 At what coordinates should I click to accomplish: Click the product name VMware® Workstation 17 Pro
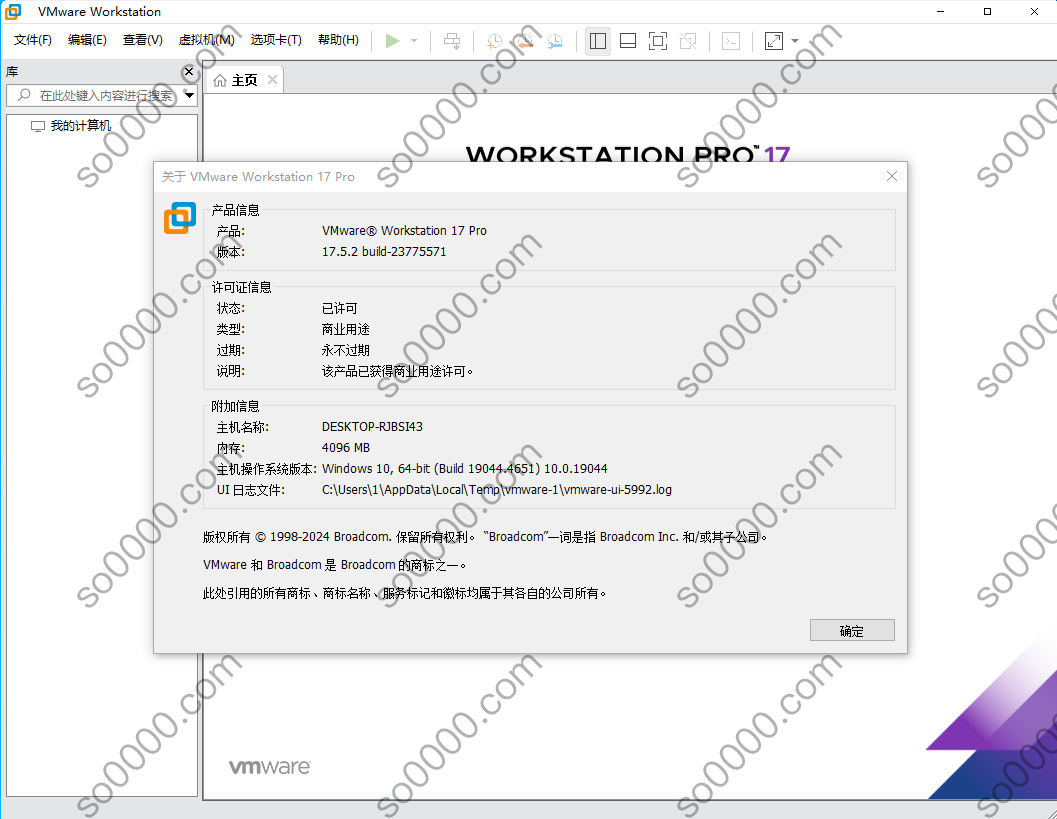point(404,231)
